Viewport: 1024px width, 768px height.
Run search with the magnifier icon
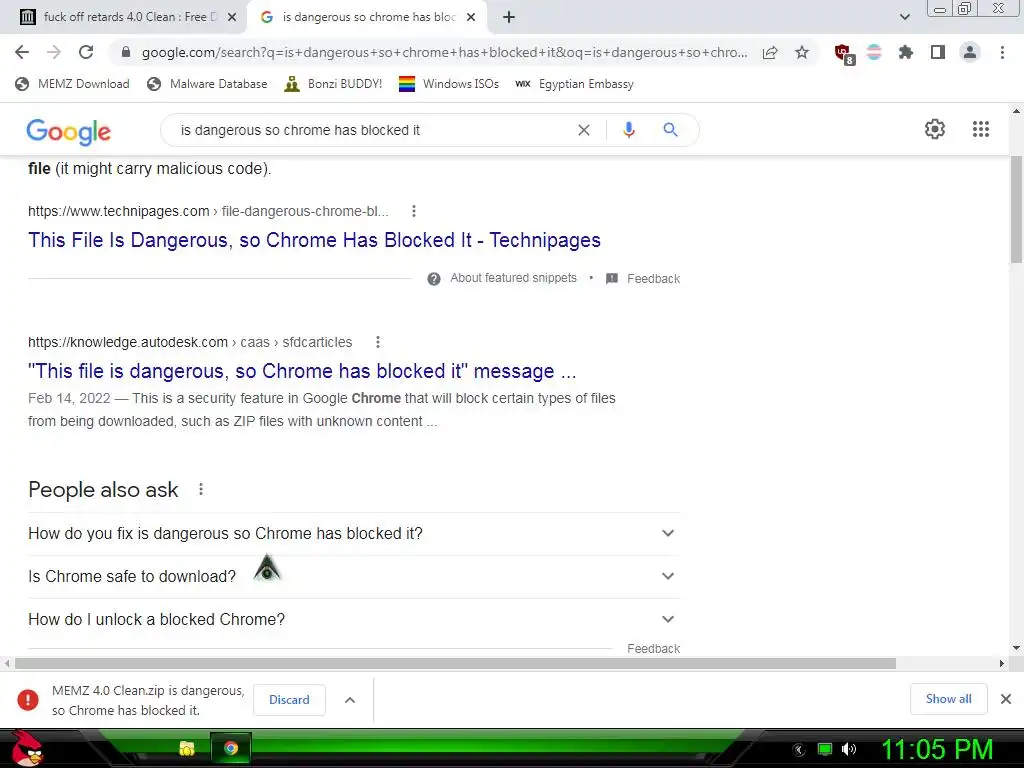pos(670,129)
